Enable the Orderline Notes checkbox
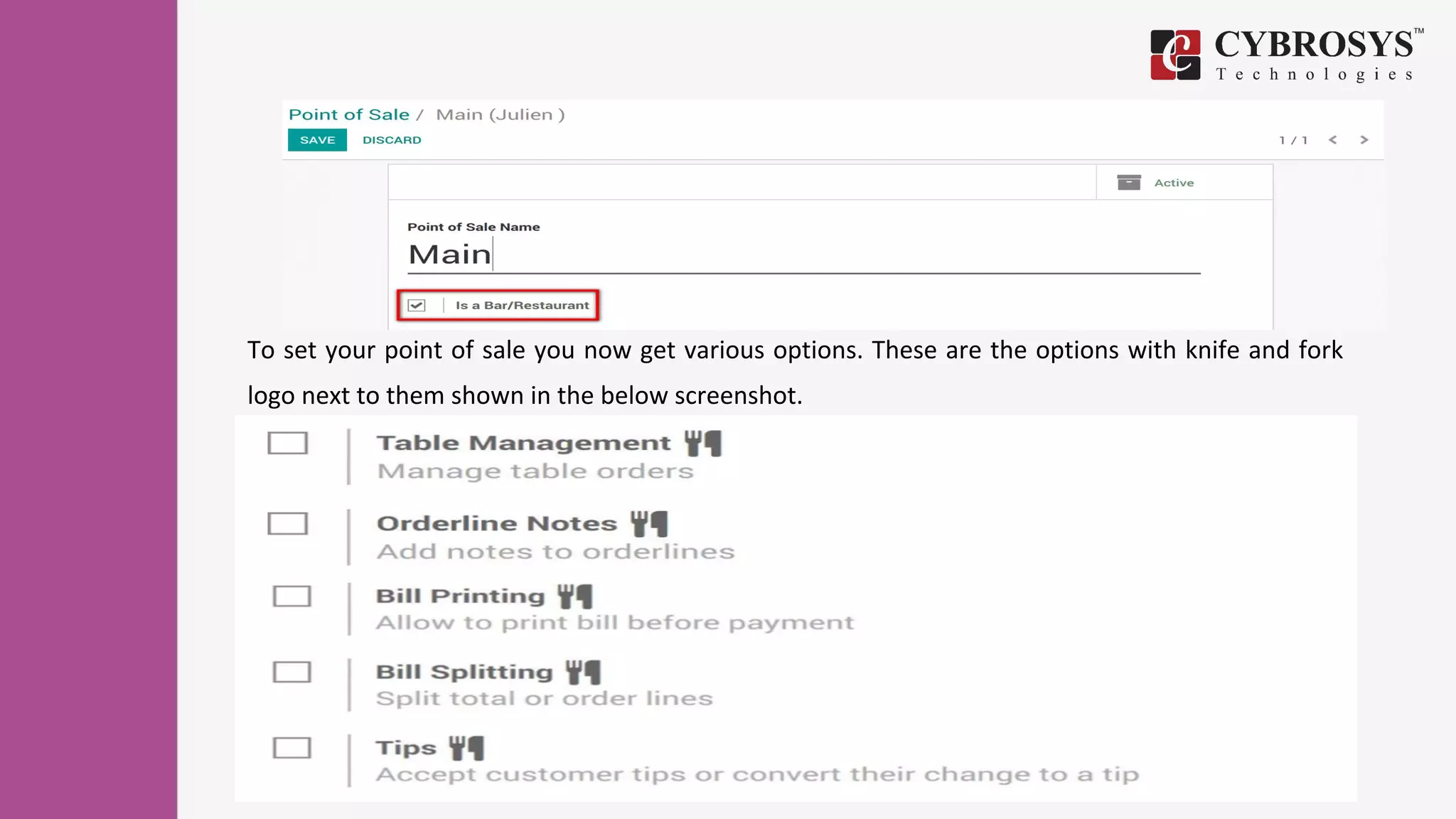 (288, 524)
